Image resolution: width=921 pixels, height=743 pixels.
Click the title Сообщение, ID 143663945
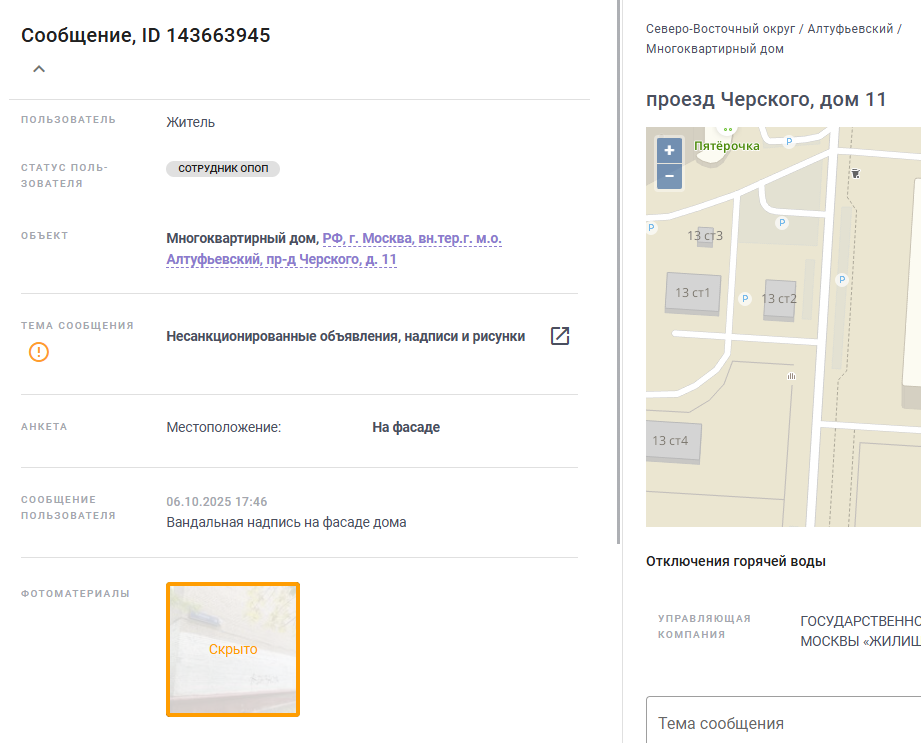click(x=146, y=35)
